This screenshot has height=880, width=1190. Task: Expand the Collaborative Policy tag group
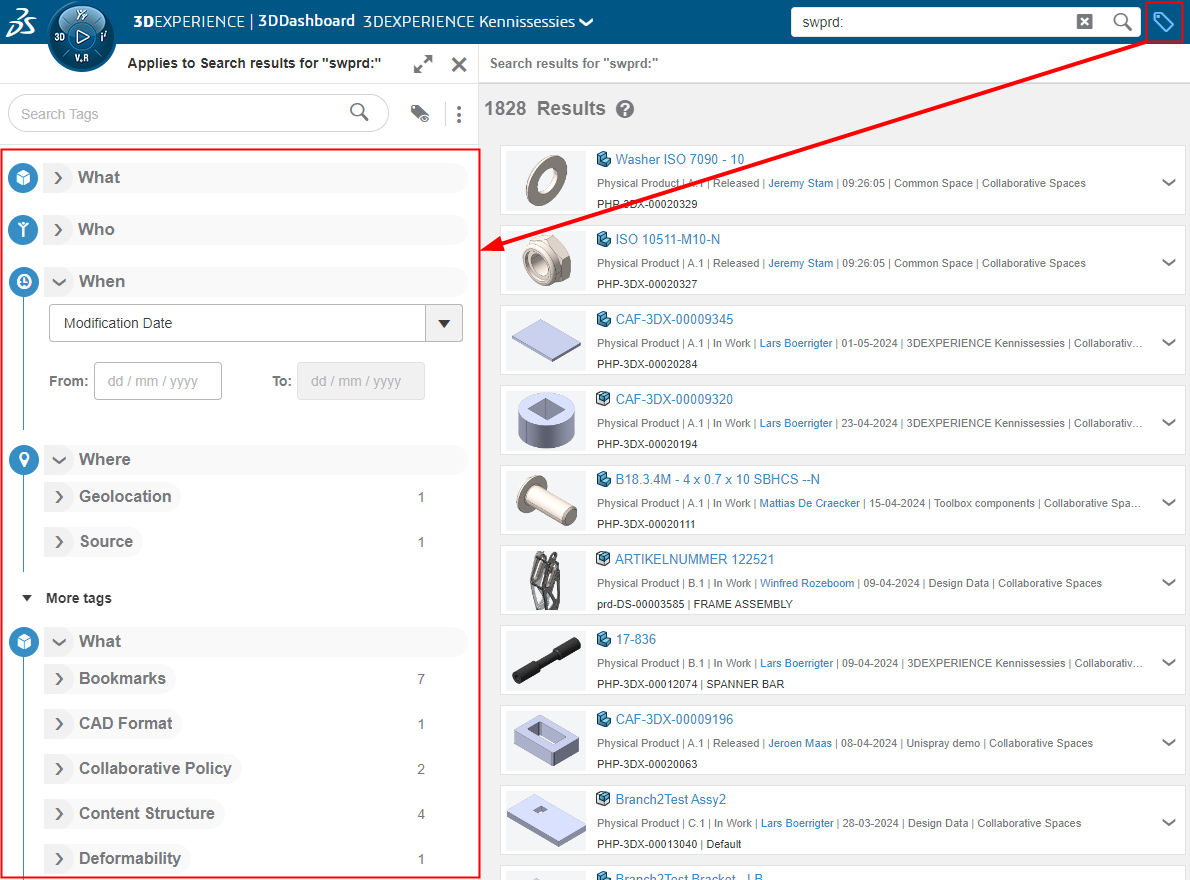click(x=59, y=768)
